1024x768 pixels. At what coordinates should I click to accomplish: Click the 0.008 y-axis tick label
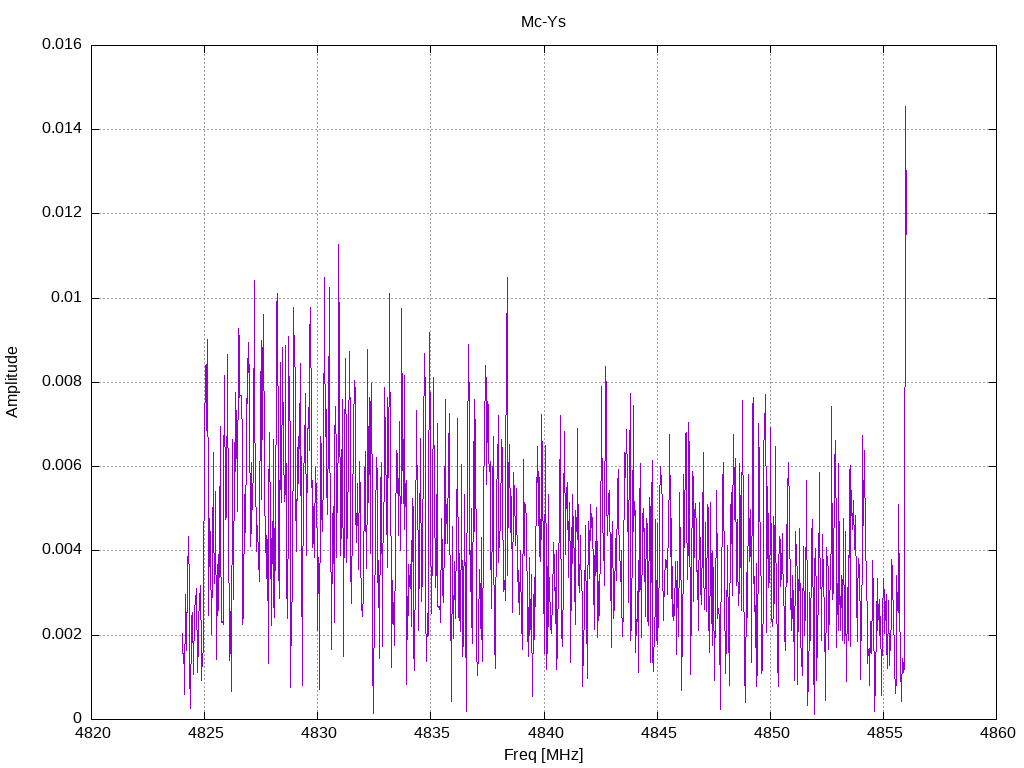point(62,382)
